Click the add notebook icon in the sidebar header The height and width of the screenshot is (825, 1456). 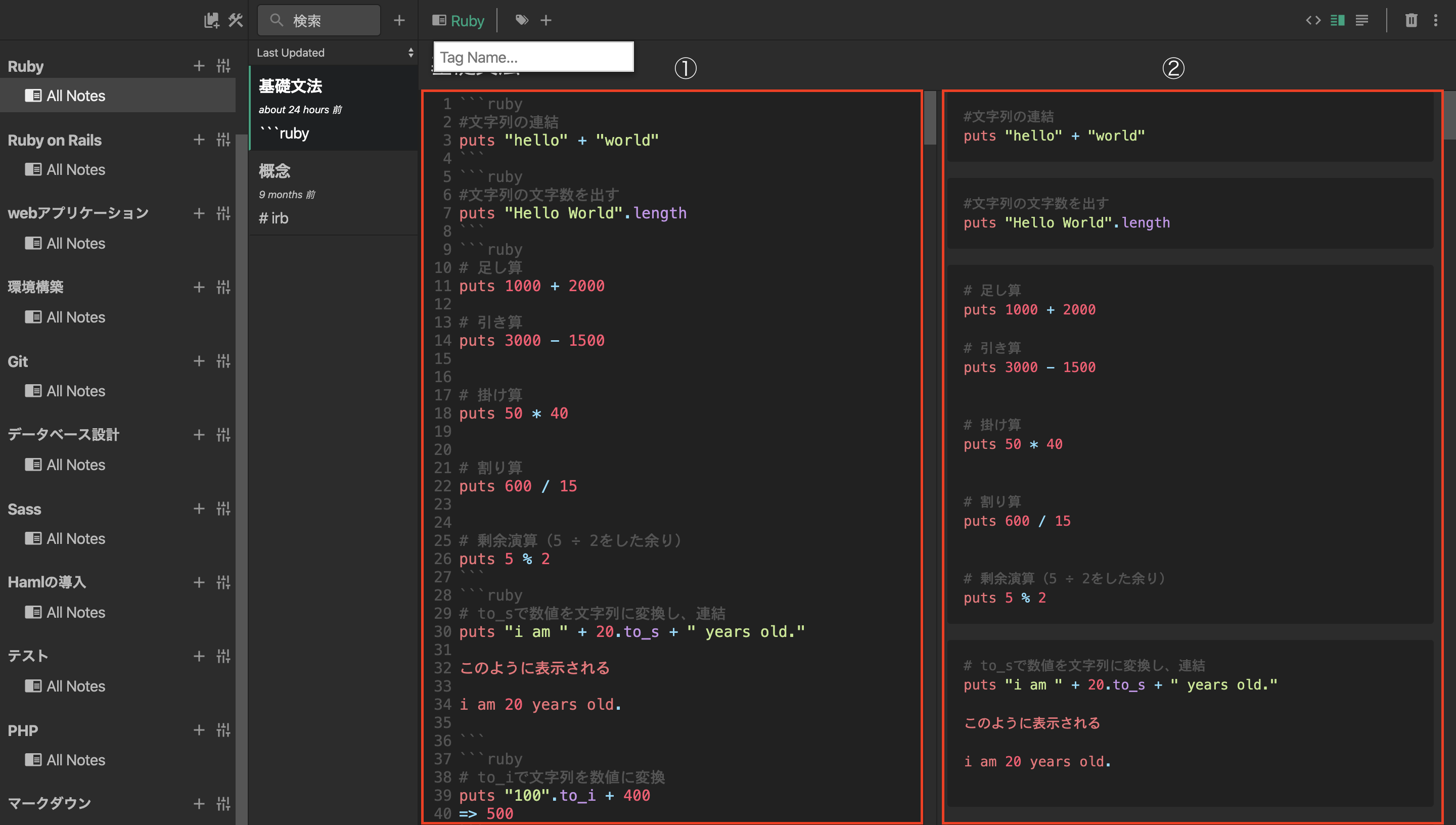click(211, 20)
